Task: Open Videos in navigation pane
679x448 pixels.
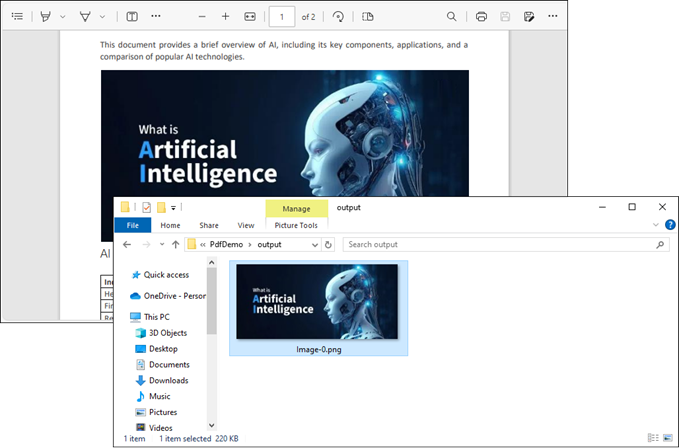Action: pos(154,428)
